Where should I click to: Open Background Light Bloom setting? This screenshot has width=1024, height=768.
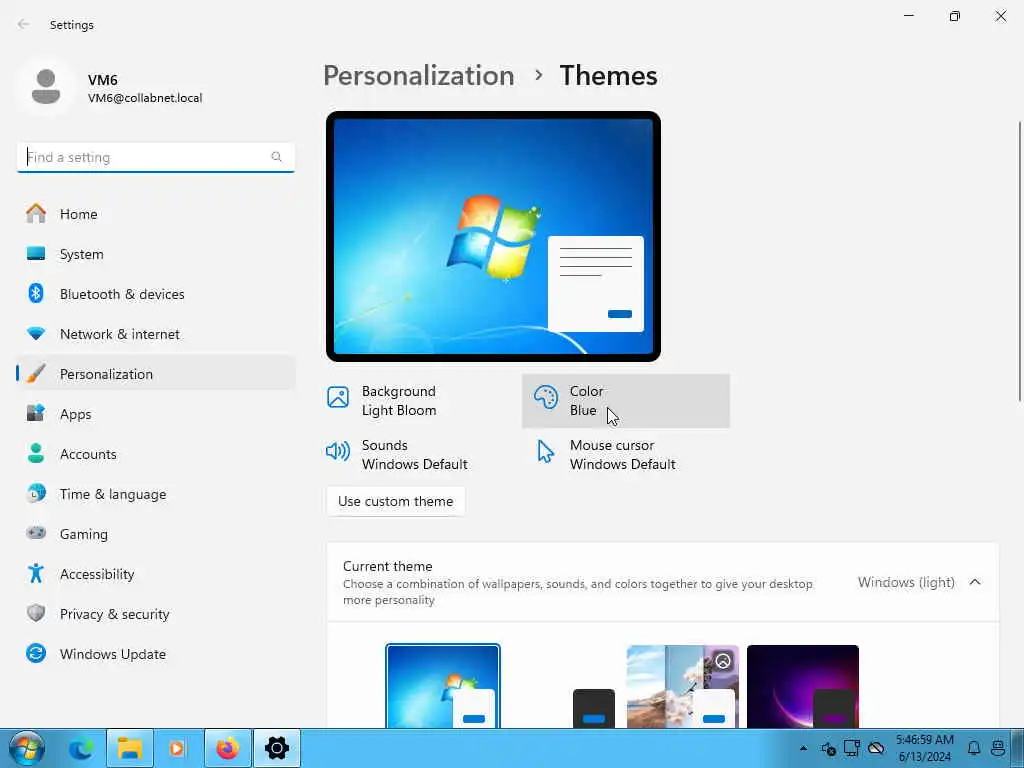[418, 401]
